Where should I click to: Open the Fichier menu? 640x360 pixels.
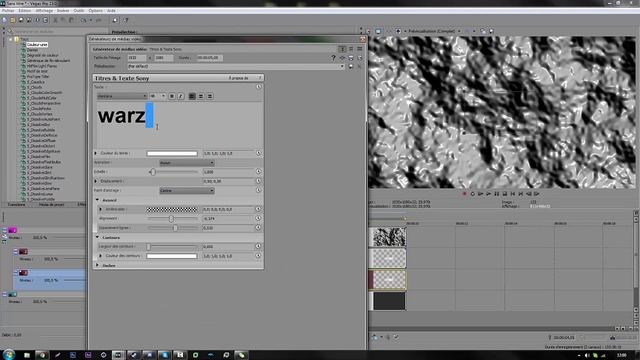8,11
